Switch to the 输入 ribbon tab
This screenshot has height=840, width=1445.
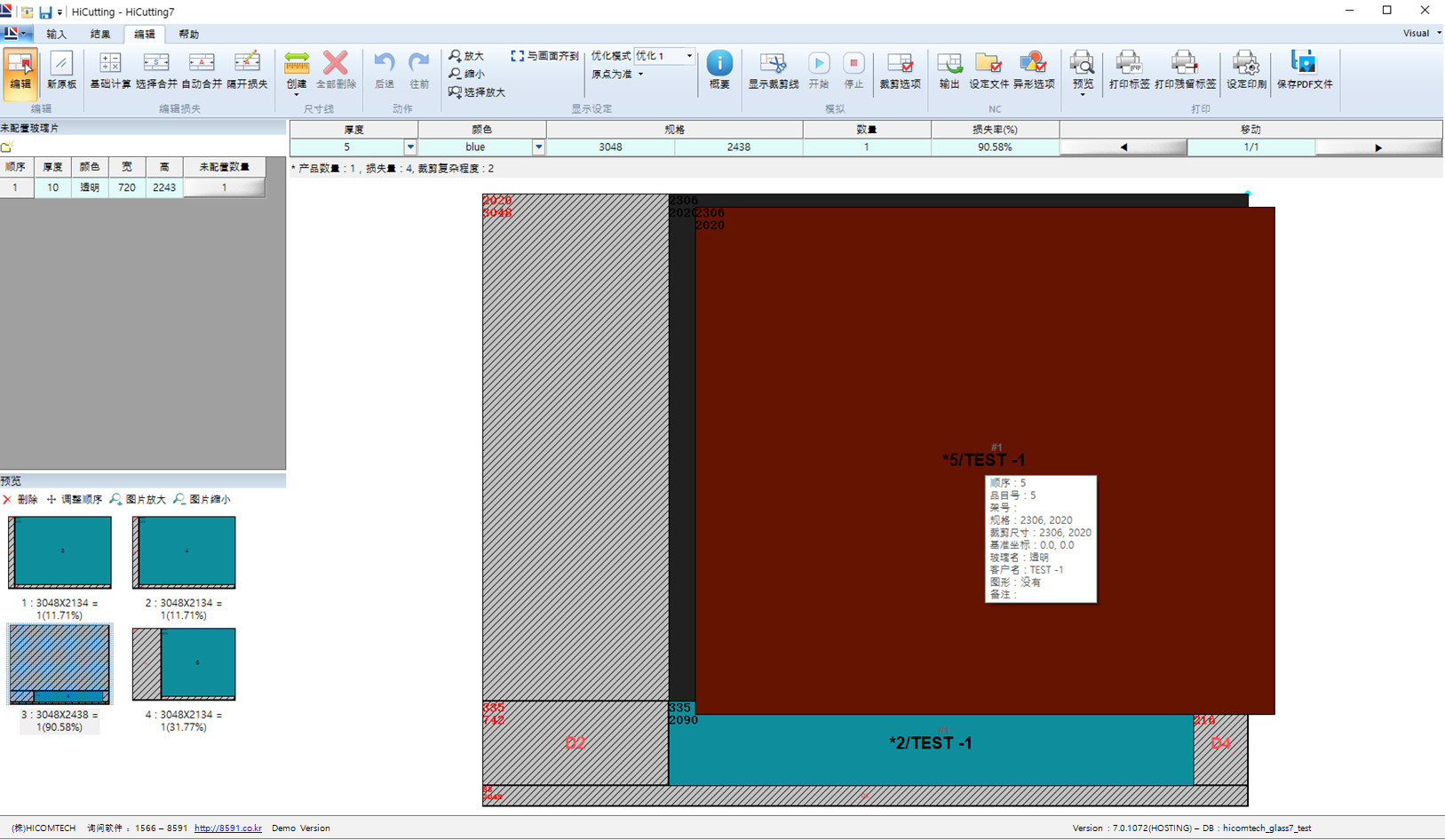tap(56, 35)
